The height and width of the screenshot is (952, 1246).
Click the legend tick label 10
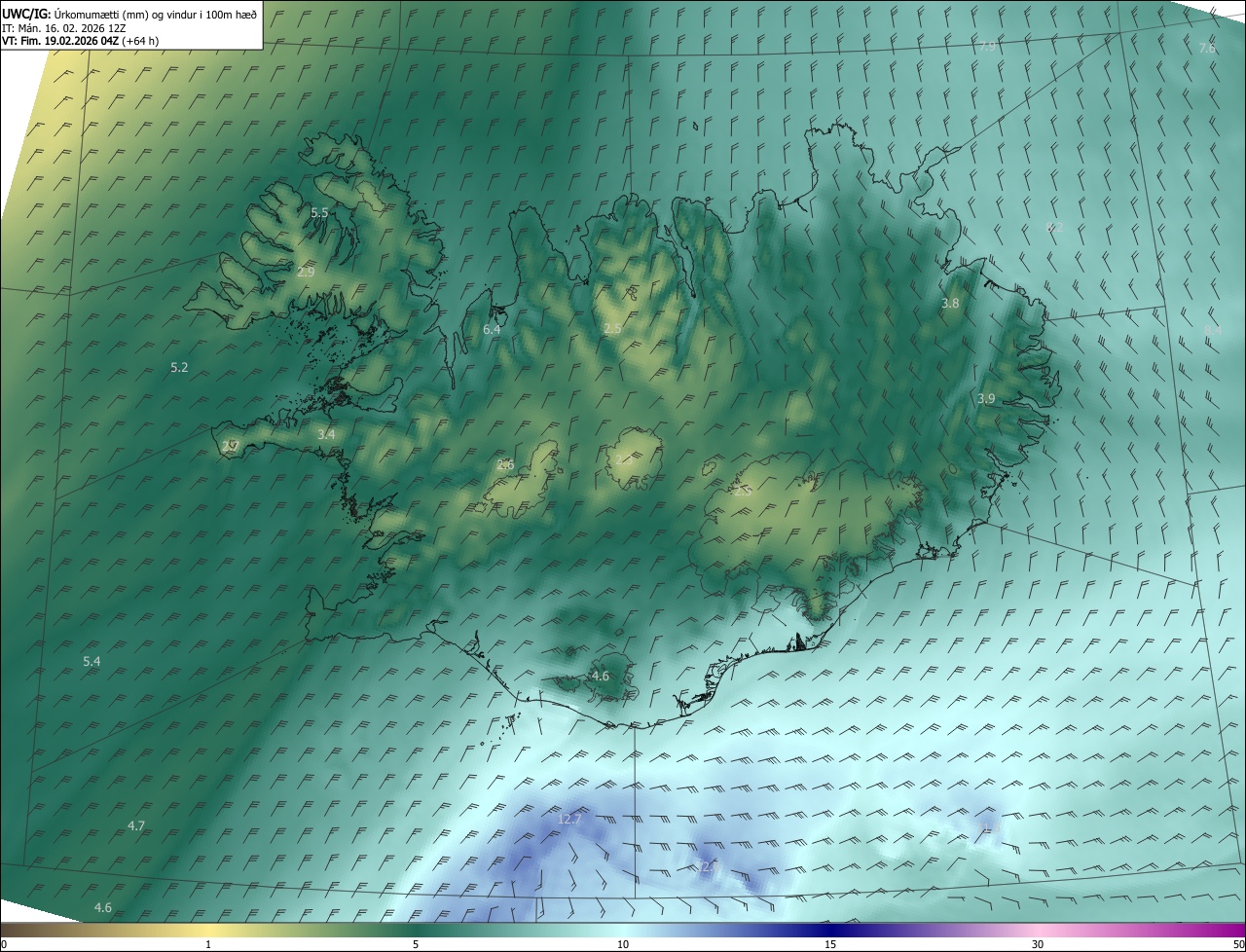[623, 944]
